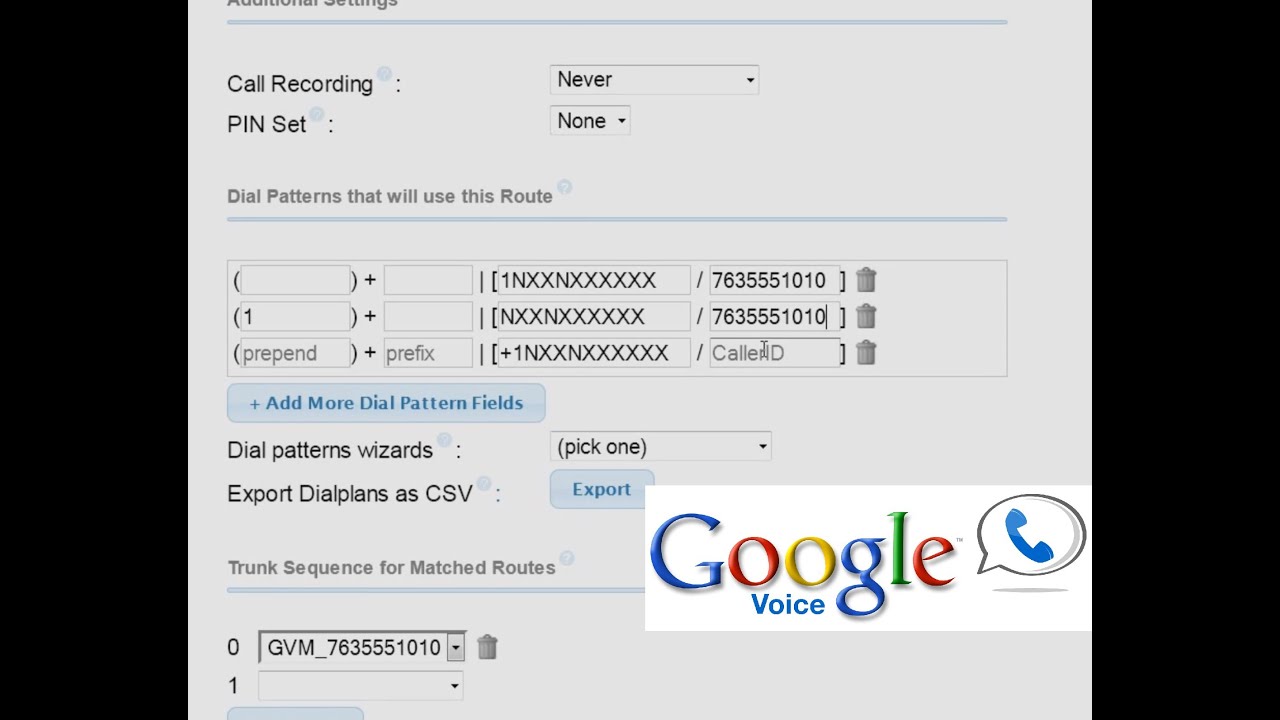Open the PIN Set dropdown showing None

point(590,121)
